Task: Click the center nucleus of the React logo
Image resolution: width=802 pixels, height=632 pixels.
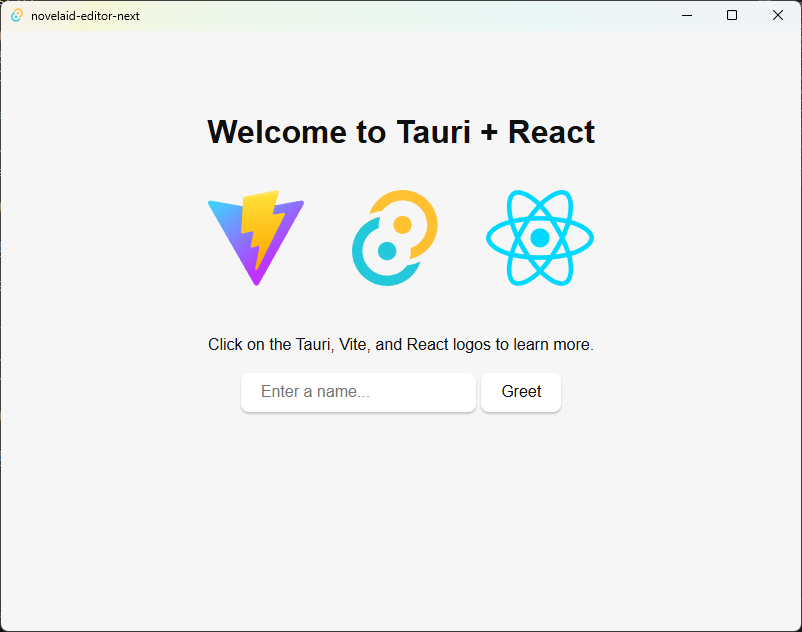Action: 539,238
